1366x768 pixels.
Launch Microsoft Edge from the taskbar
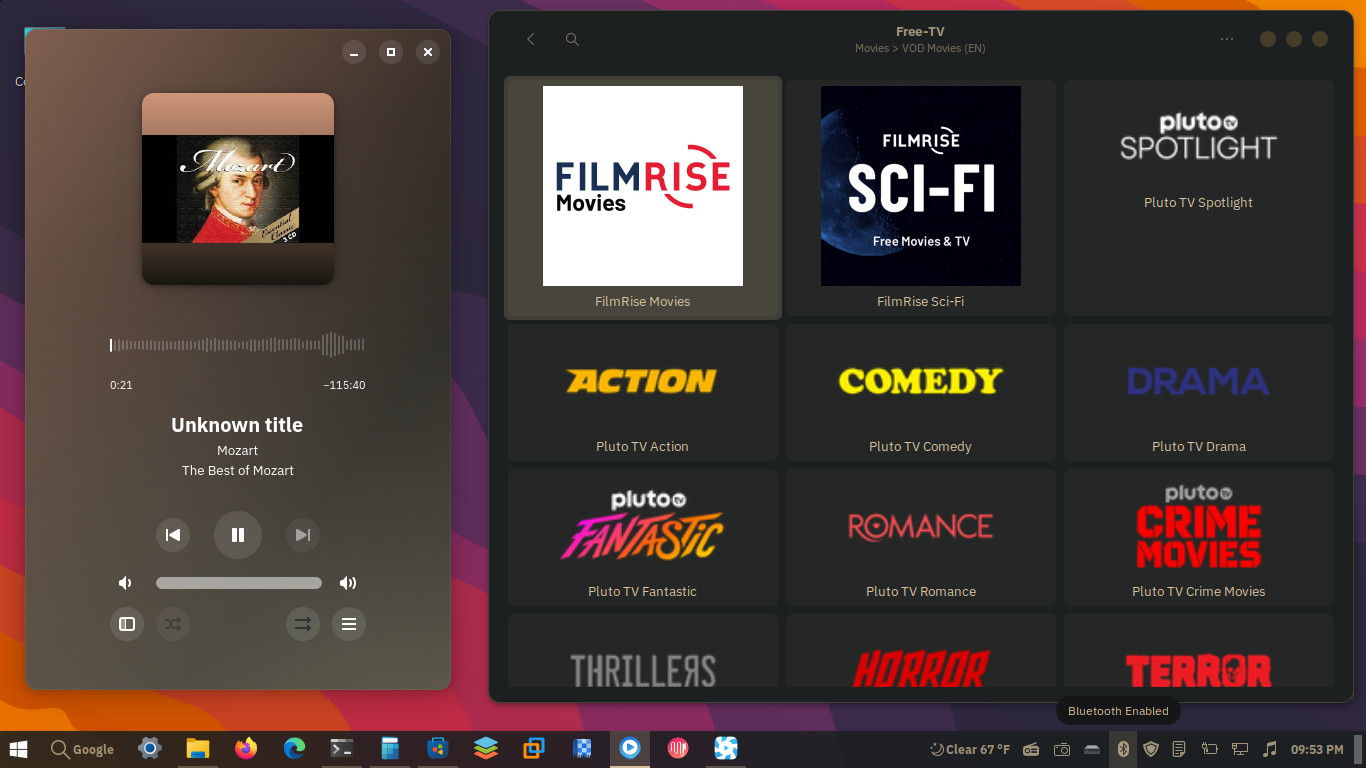[x=294, y=748]
